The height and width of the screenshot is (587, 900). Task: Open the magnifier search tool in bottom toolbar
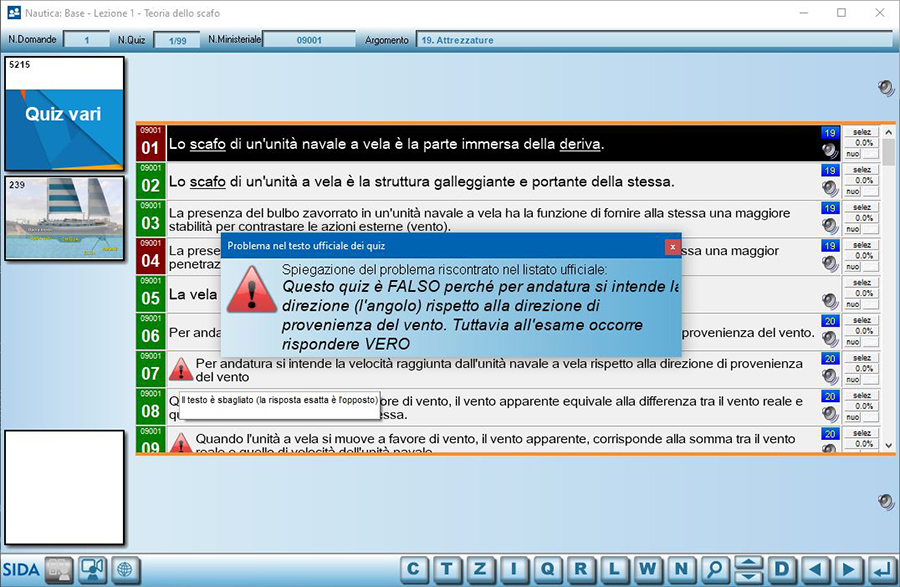[x=714, y=570]
